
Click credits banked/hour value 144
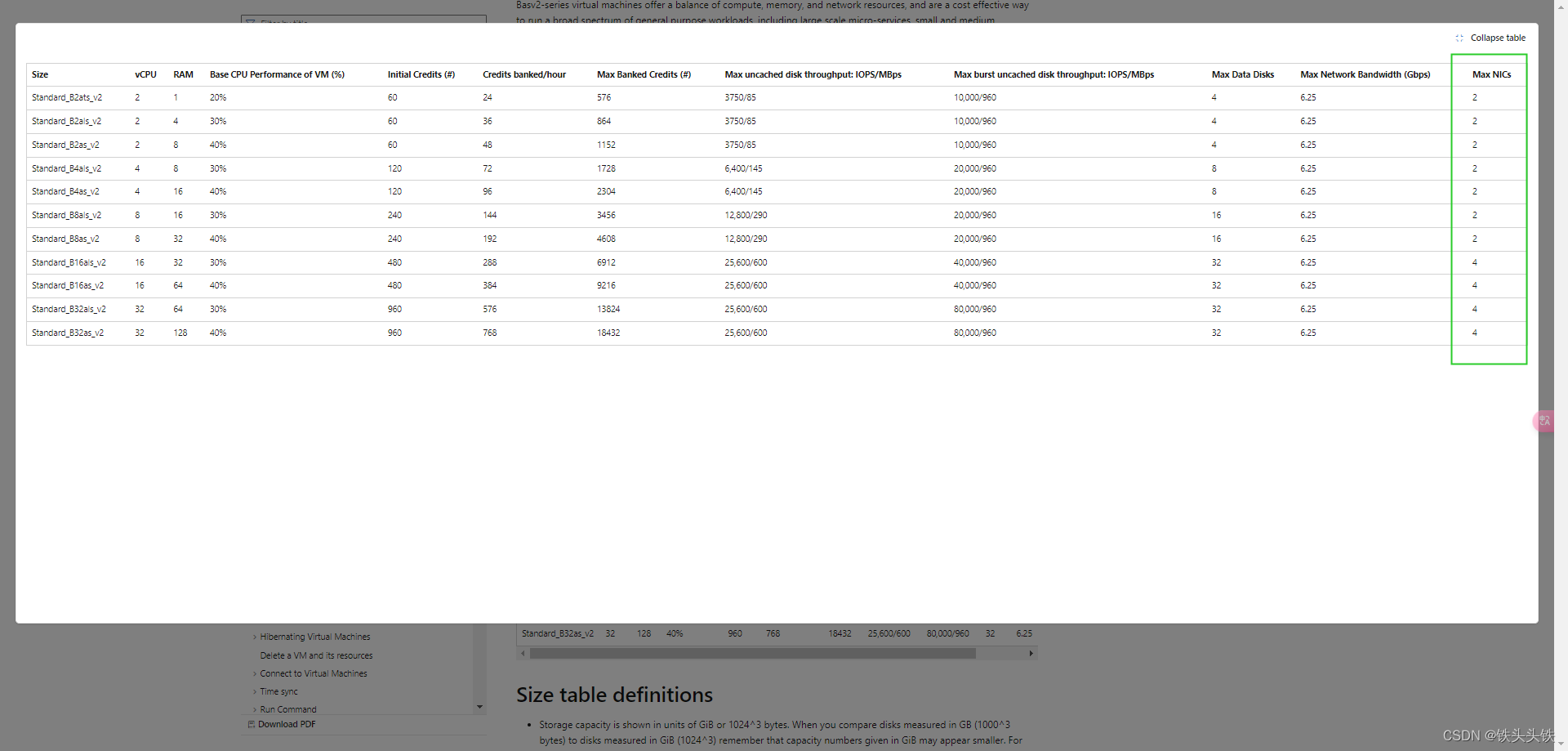tap(489, 215)
